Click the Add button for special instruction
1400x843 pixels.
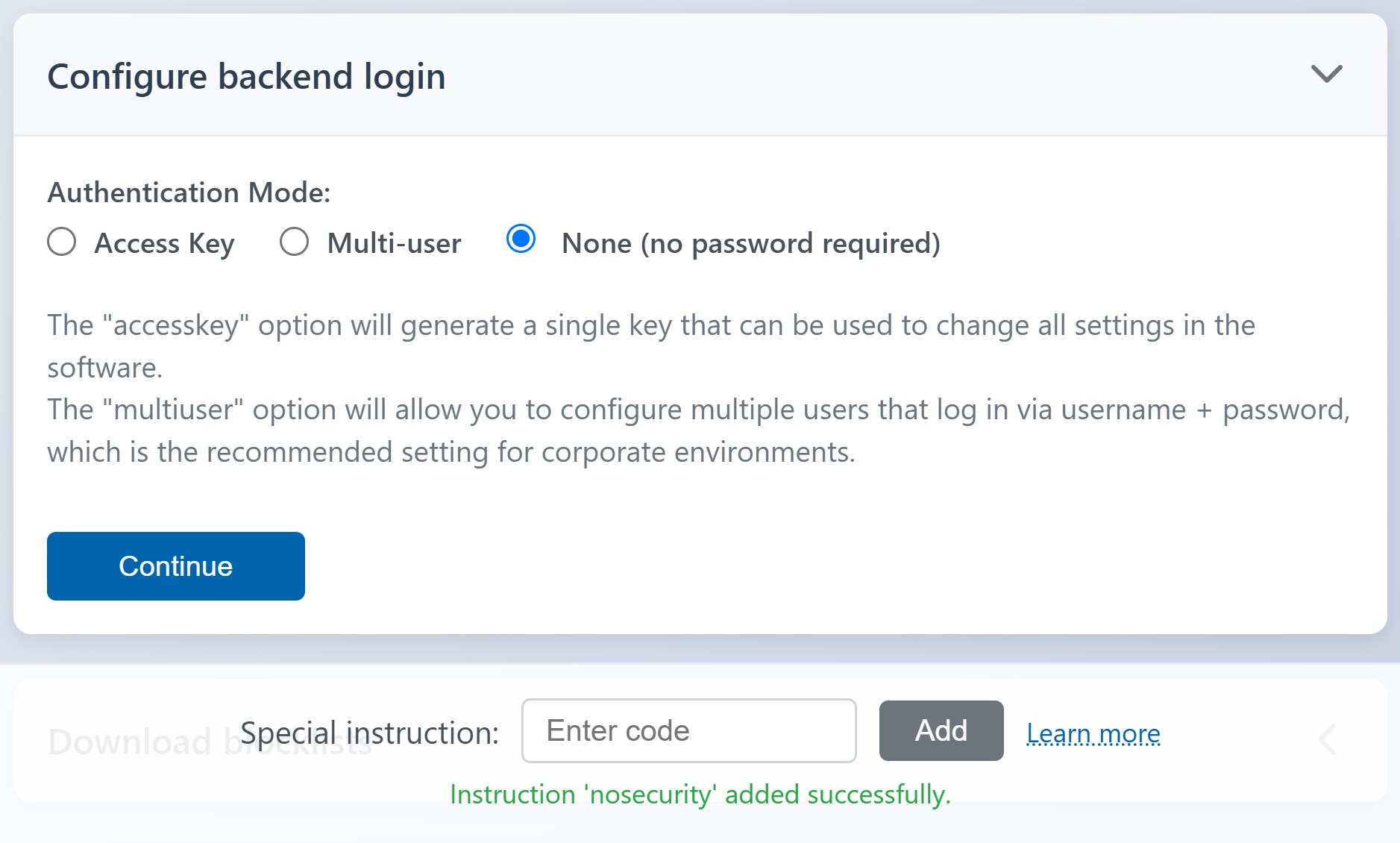pyautogui.click(x=941, y=731)
